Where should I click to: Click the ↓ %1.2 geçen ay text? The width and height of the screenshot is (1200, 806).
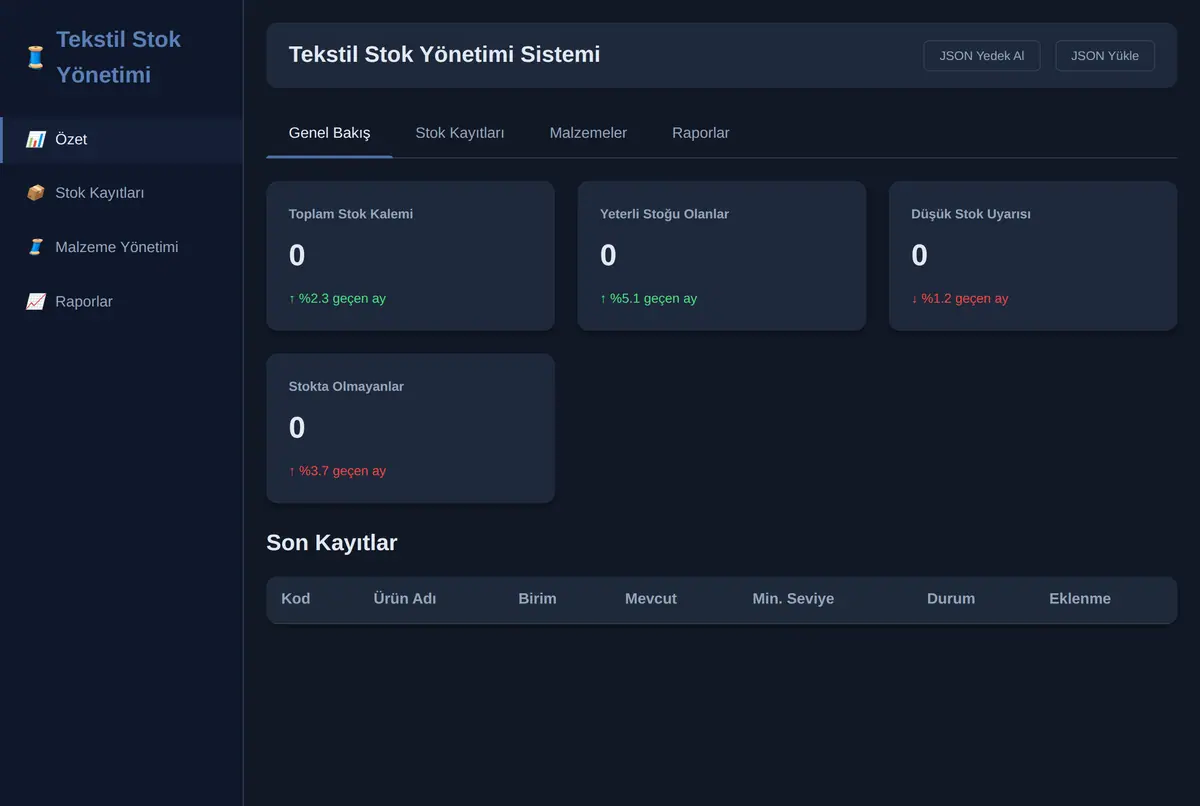click(960, 298)
